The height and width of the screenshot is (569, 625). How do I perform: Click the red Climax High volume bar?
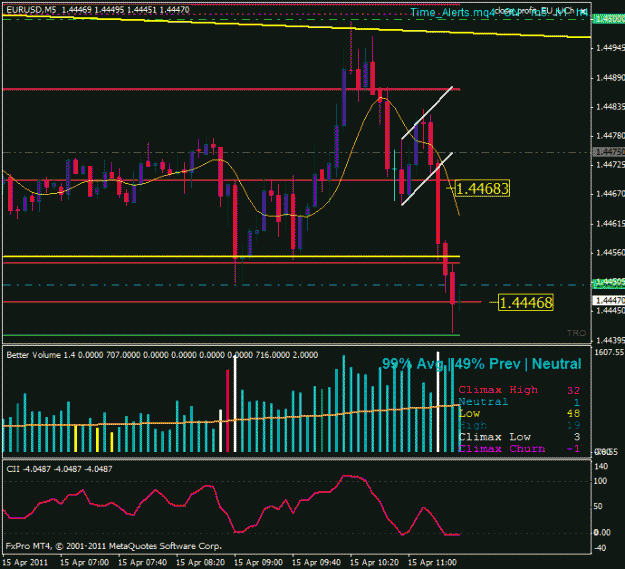(228, 410)
